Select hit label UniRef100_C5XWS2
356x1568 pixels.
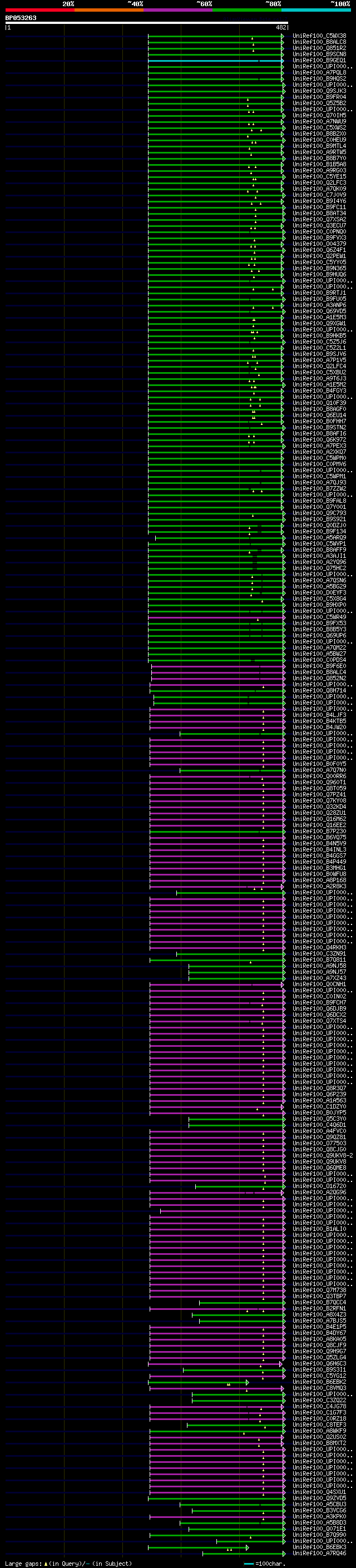coord(319,128)
